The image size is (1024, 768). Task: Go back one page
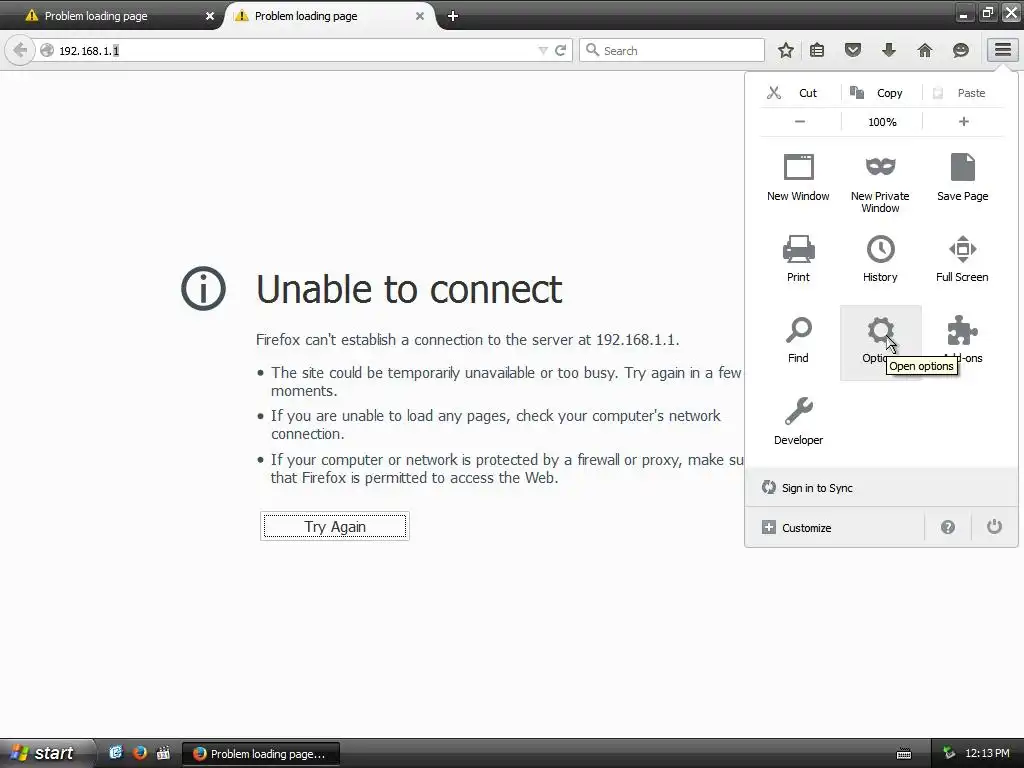point(20,50)
